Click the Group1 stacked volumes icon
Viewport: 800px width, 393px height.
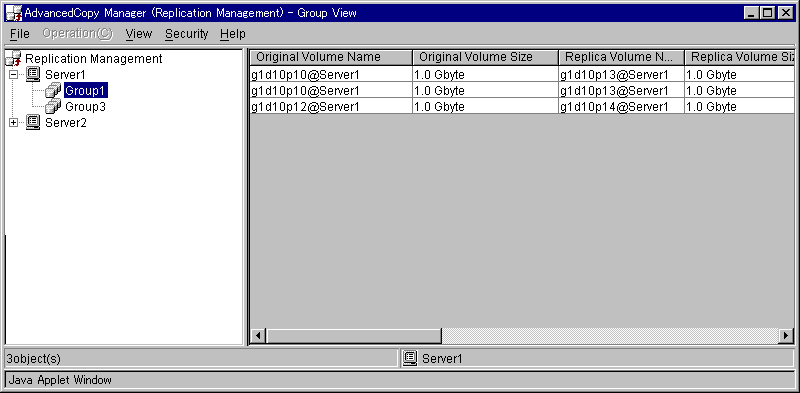coord(53,91)
